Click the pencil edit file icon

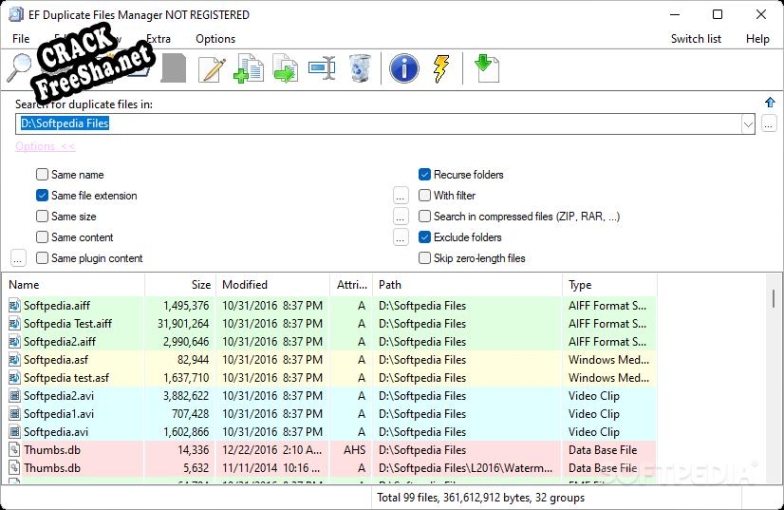[x=212, y=68]
